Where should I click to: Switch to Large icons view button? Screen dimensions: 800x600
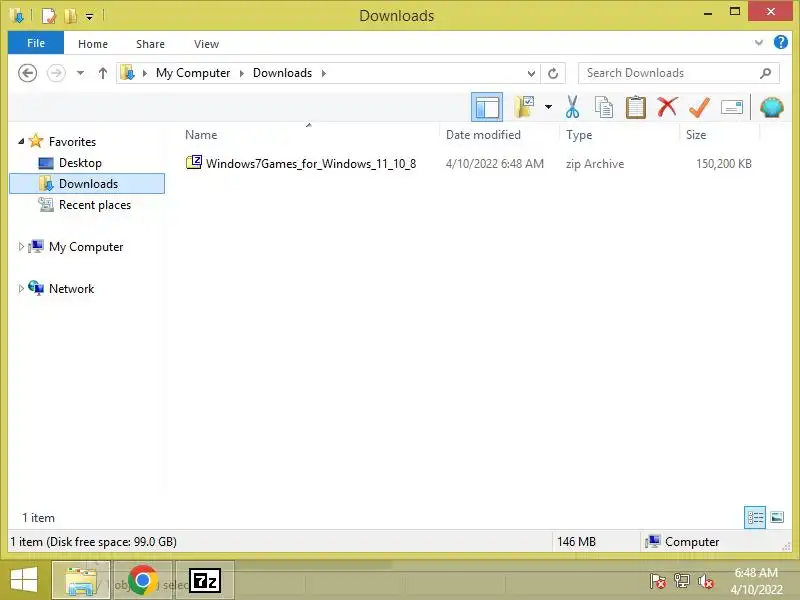(777, 517)
